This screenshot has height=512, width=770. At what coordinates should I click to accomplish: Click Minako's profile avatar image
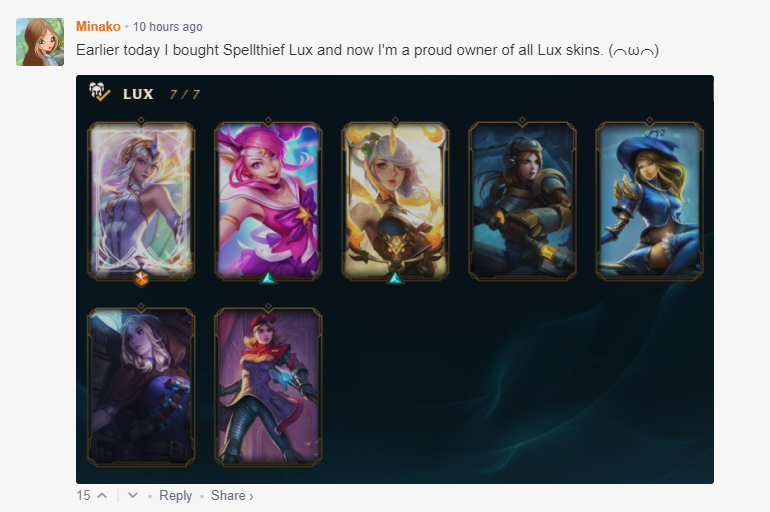pos(40,42)
